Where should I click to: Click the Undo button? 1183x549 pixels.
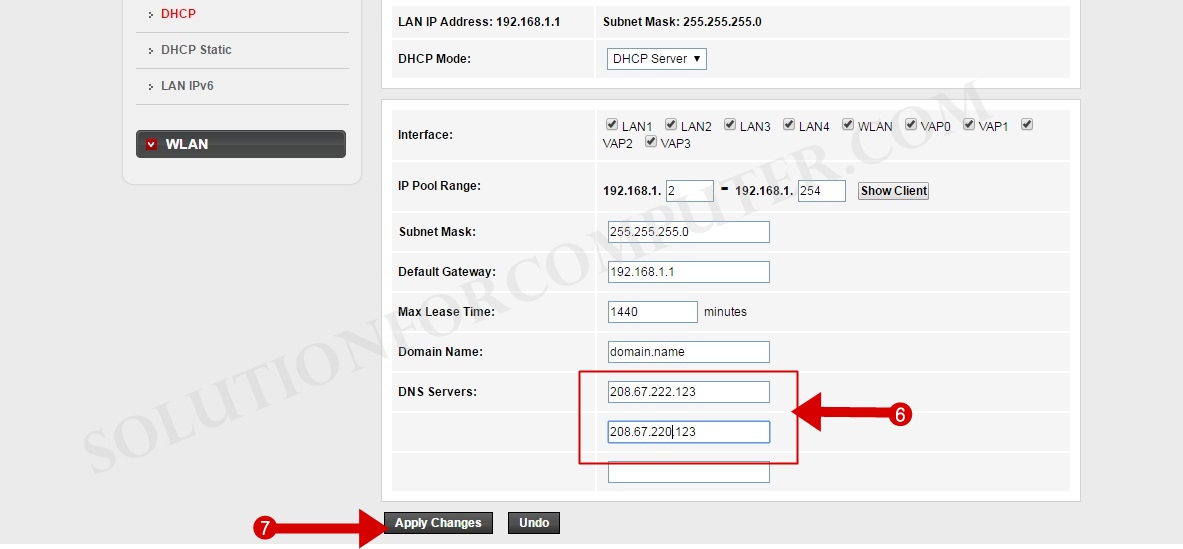533,523
